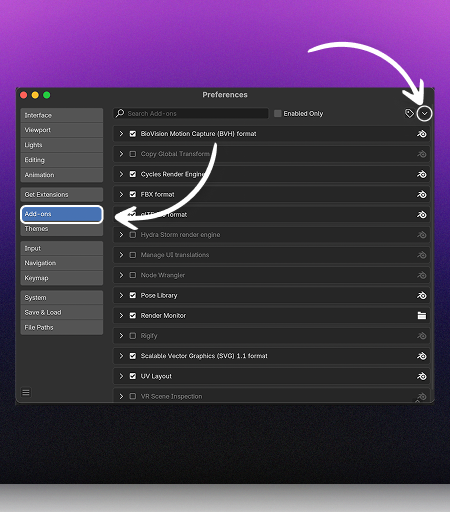Switch to Themes preferences

[62, 229]
